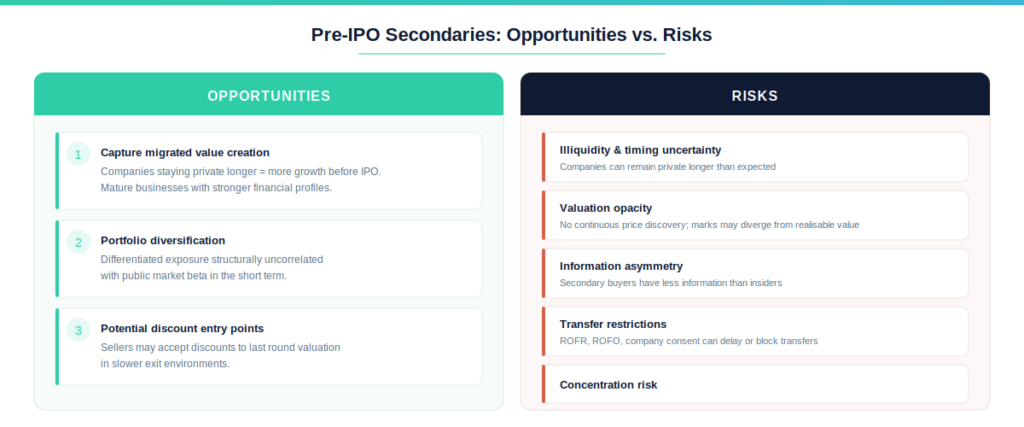The image size is (1024, 427).
Task: Select the Illiquidity & timing uncertainty heading
Action: point(640,150)
